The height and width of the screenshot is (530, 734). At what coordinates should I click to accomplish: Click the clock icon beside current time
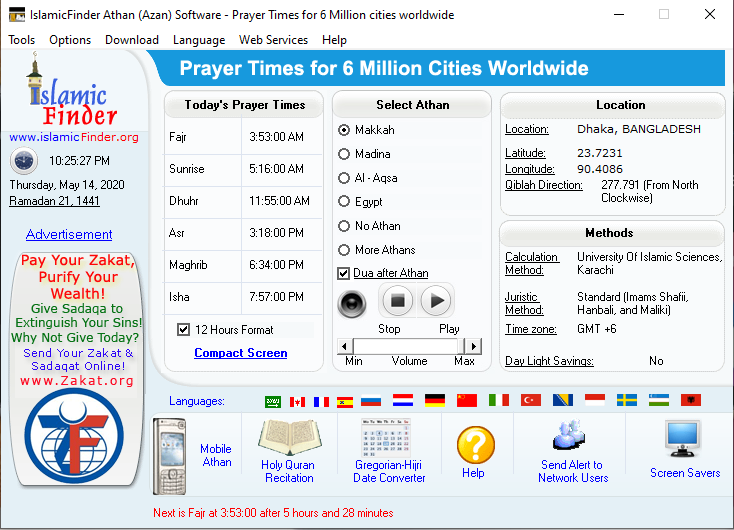(x=24, y=161)
